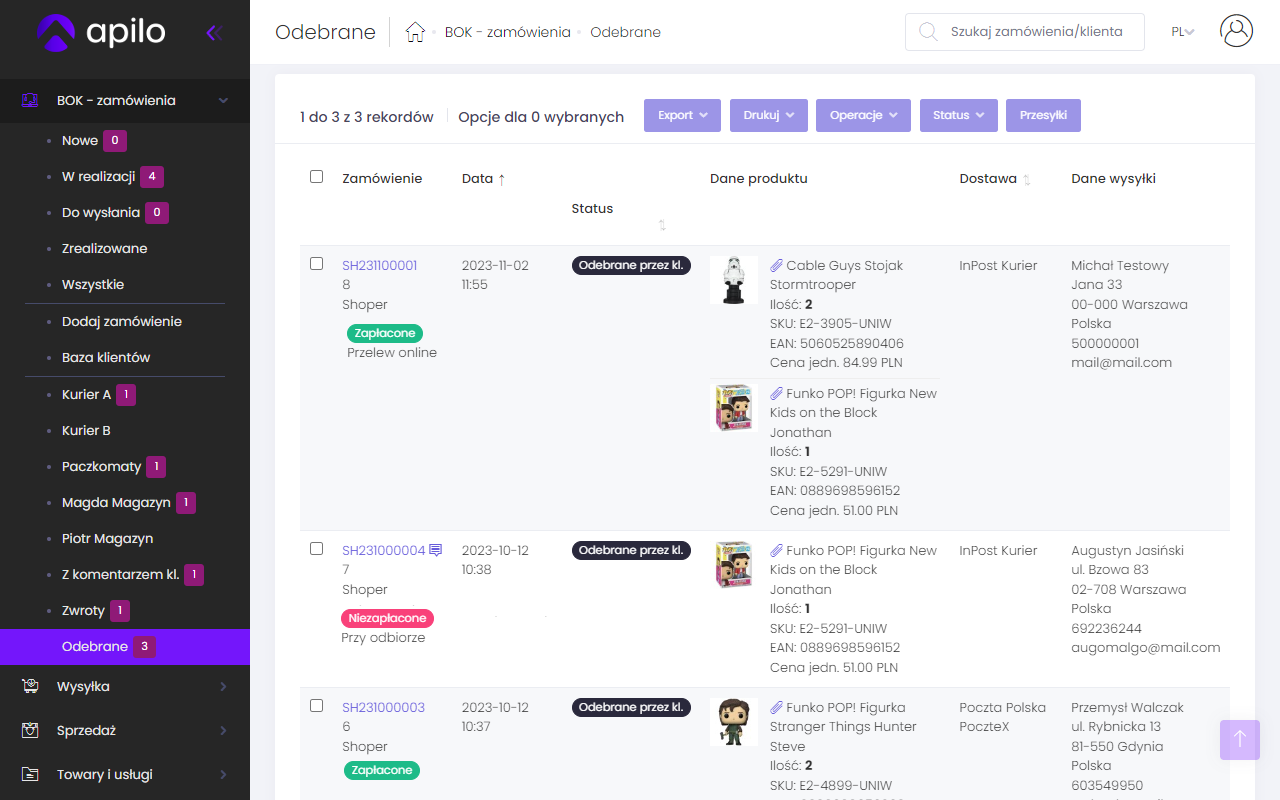This screenshot has height=800, width=1280.
Task: Check the row checkbox of order SH231000004
Action: 316,548
